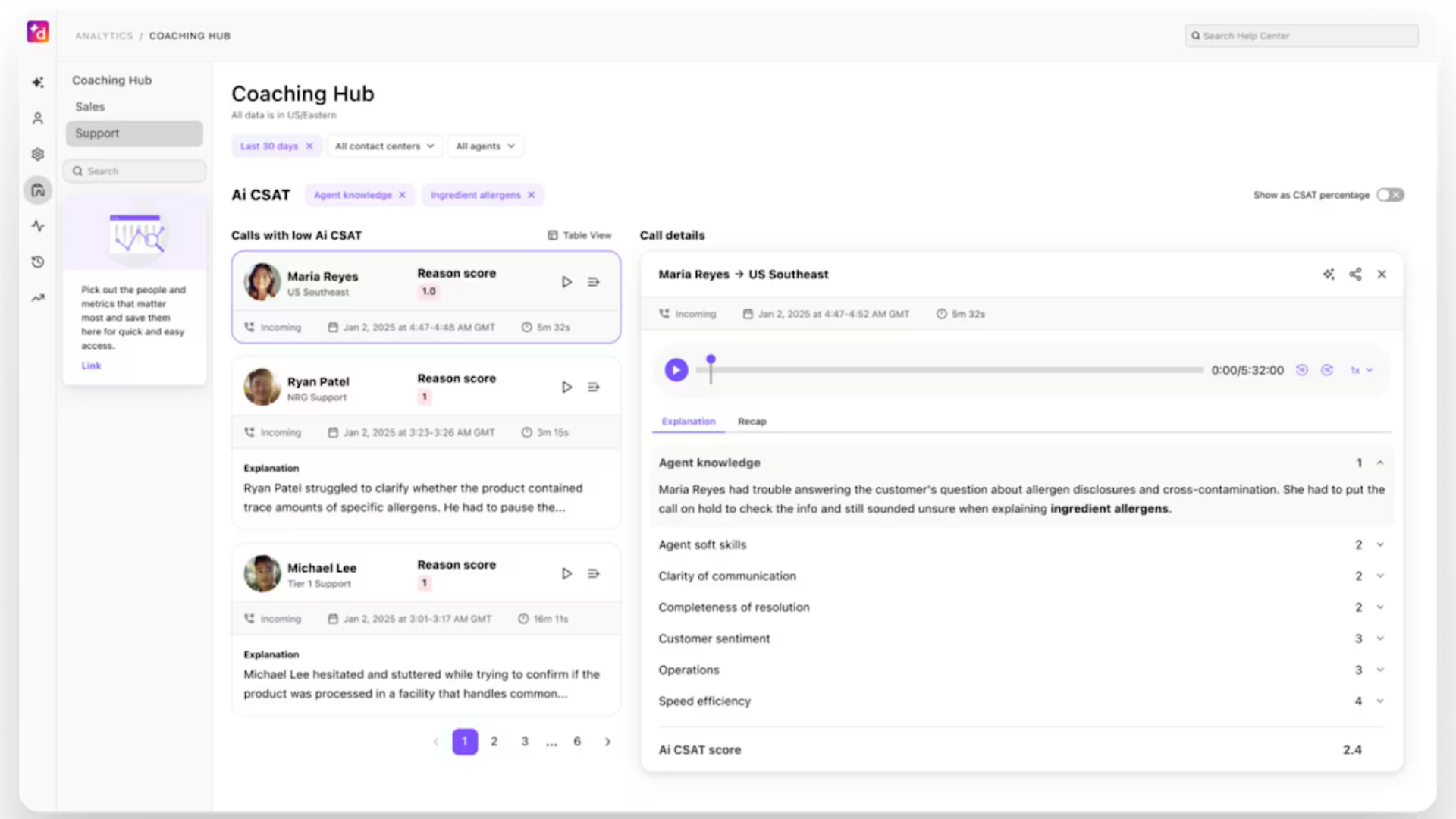Open the 1x playback speed dropdown
Viewport: 1456px width, 819px height.
pyautogui.click(x=1361, y=370)
